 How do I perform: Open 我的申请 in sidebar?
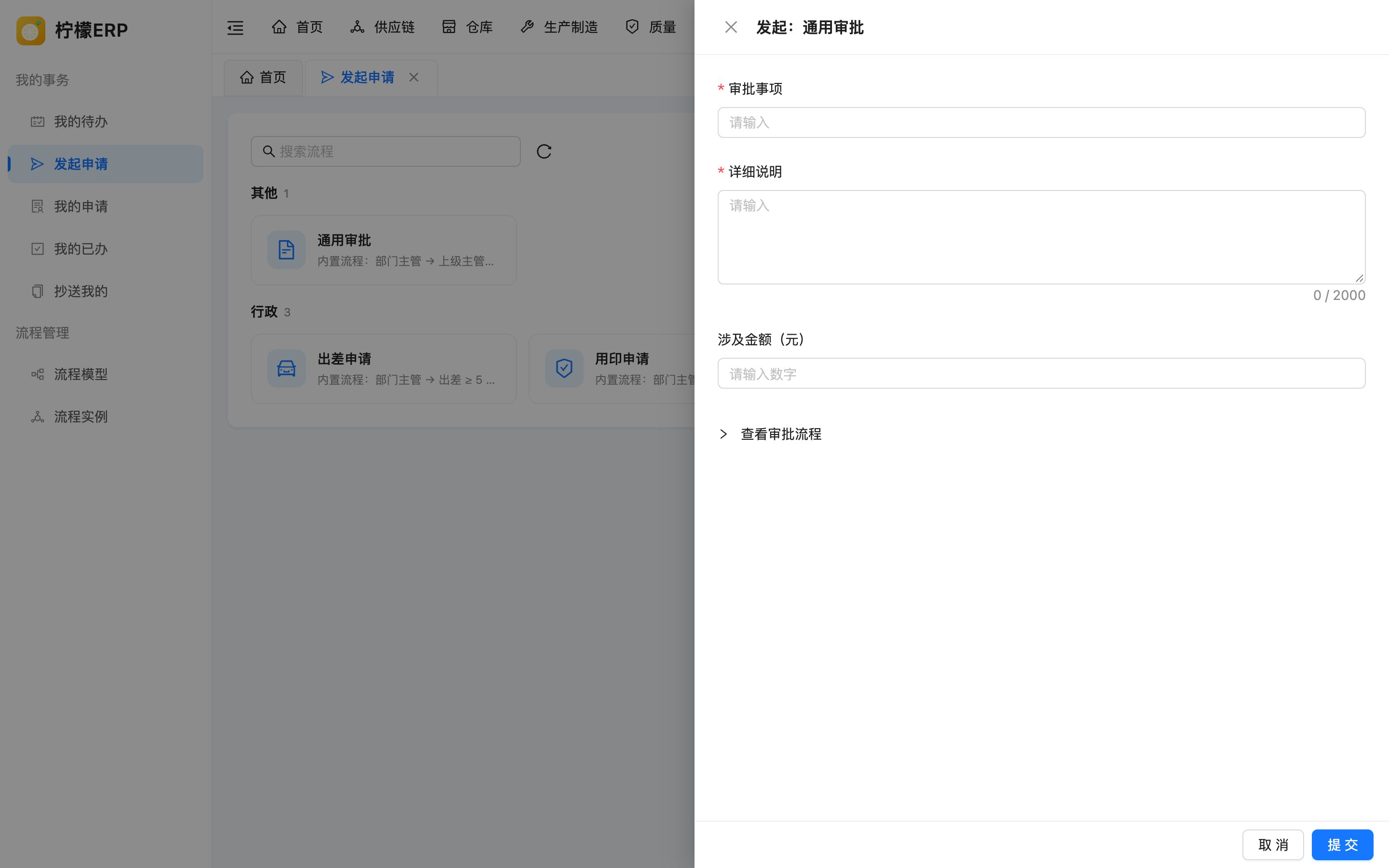coord(106,207)
